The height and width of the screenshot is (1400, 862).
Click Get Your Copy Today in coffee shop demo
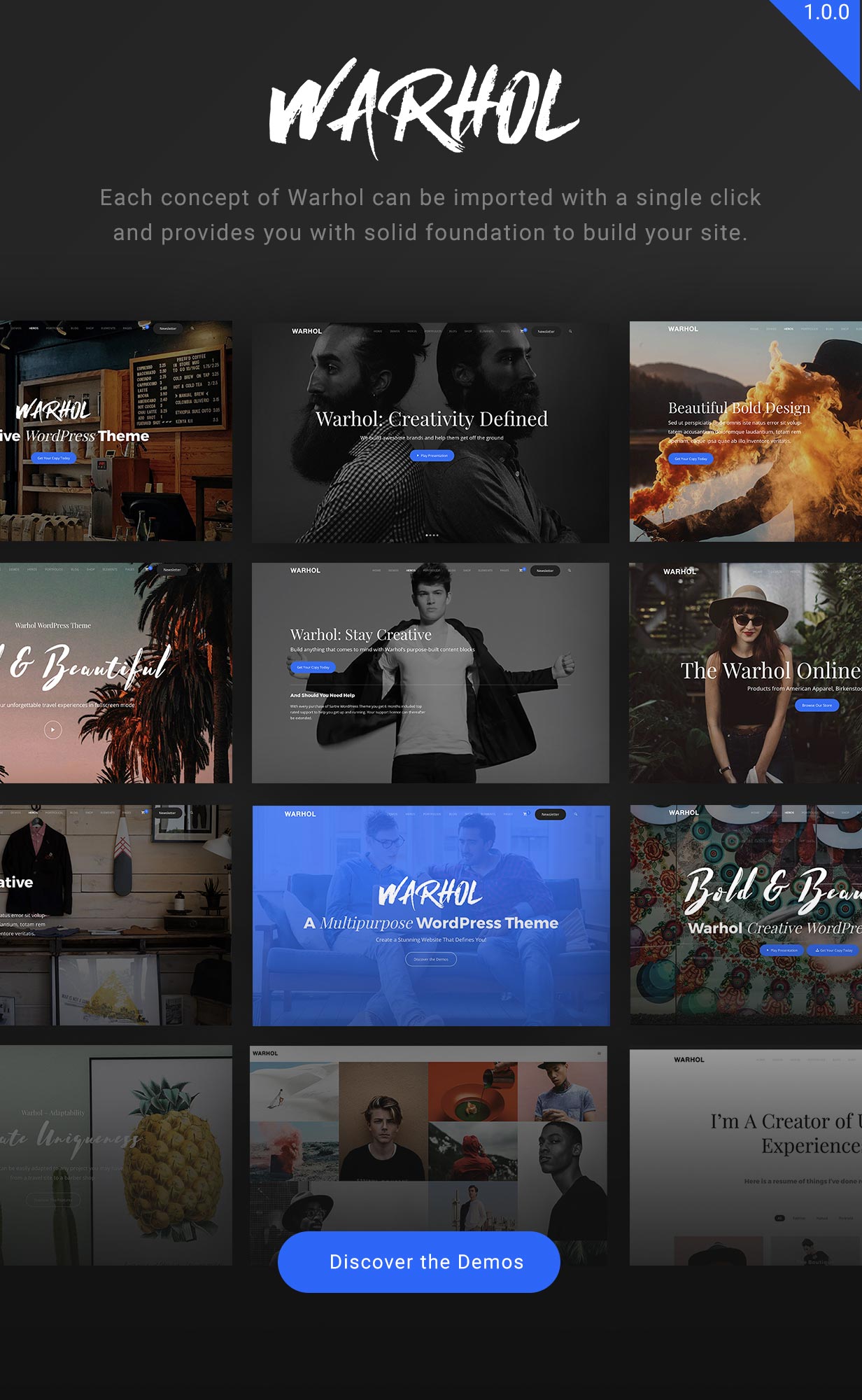click(54, 458)
